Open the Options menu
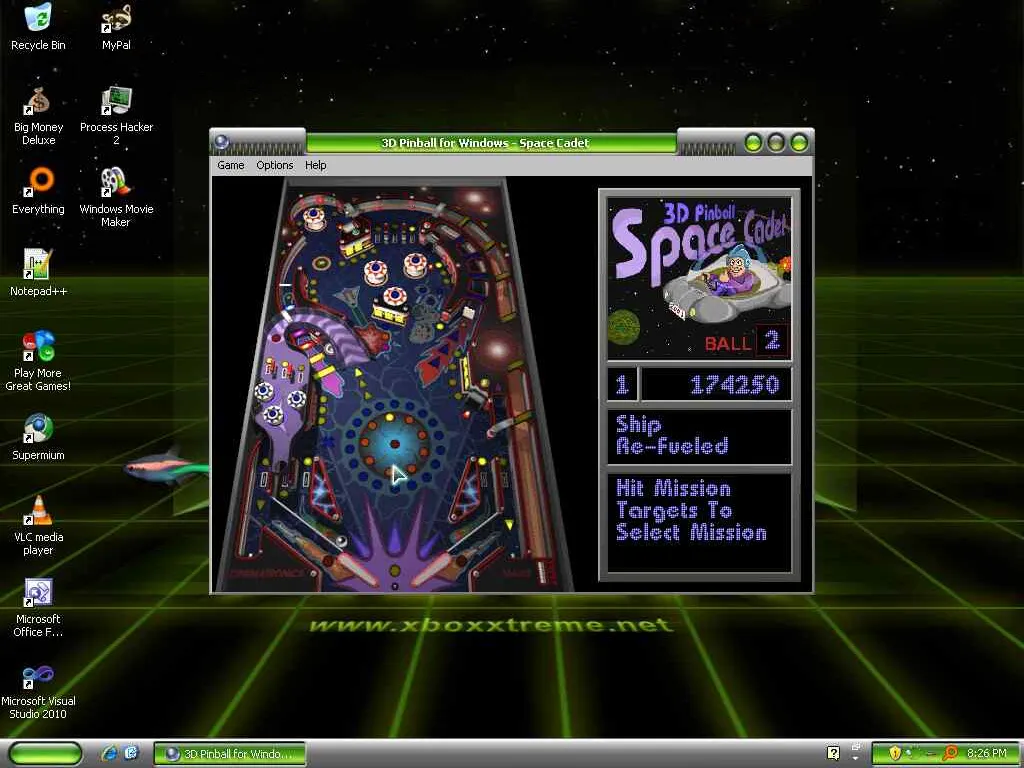The height and width of the screenshot is (768, 1024). [274, 165]
